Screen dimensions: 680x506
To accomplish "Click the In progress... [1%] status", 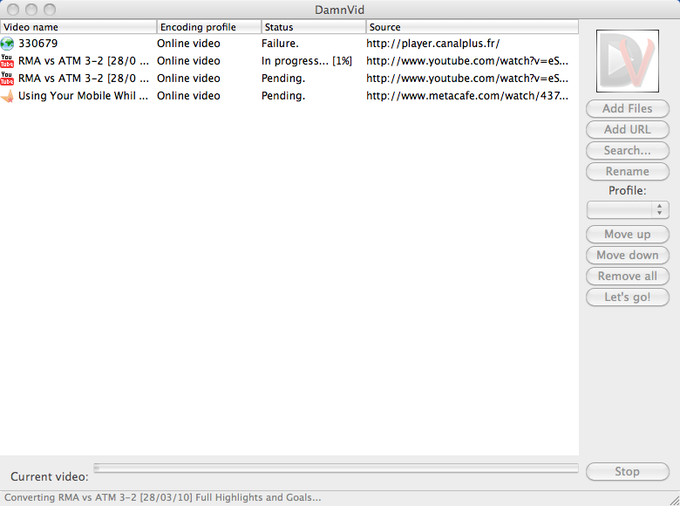I will tap(307, 61).
